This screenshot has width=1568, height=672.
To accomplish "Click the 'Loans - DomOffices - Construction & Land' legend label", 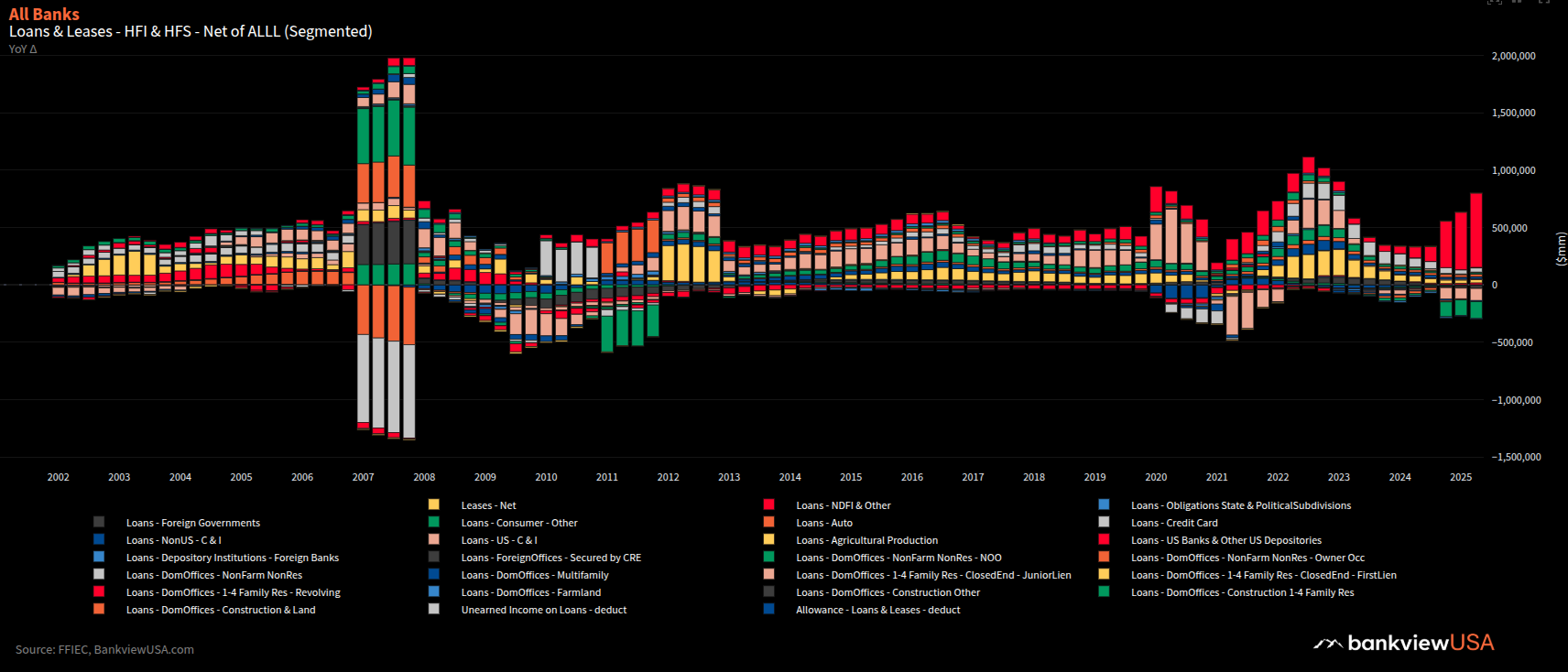I will tap(221, 610).
